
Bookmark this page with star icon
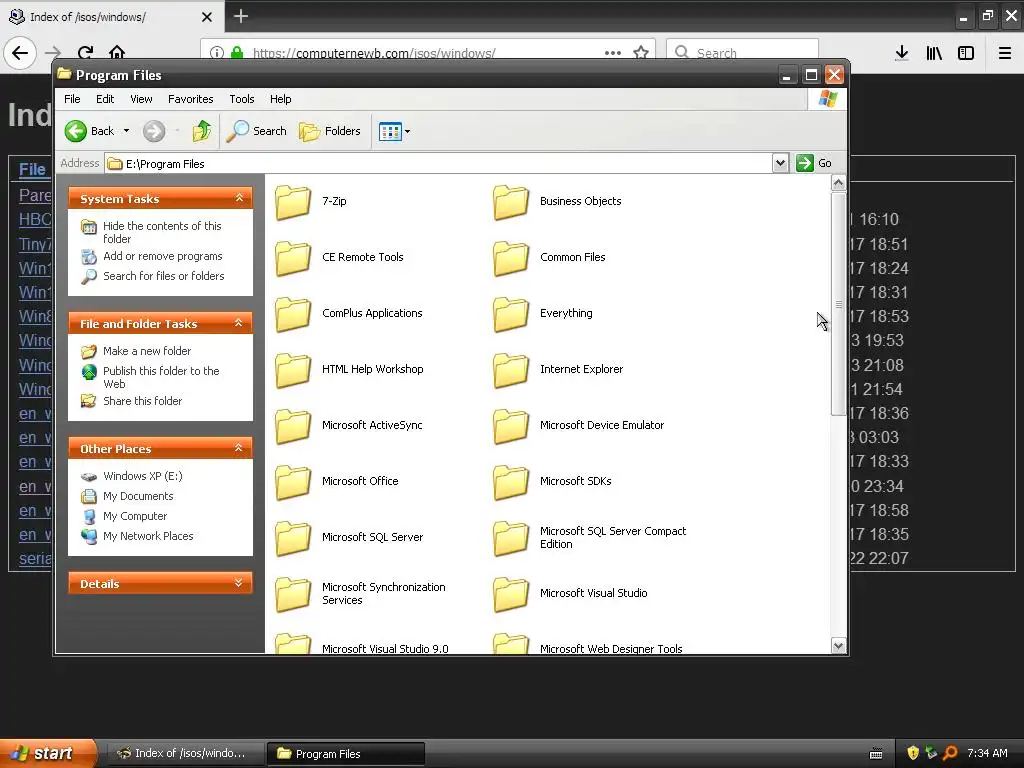pyautogui.click(x=641, y=53)
